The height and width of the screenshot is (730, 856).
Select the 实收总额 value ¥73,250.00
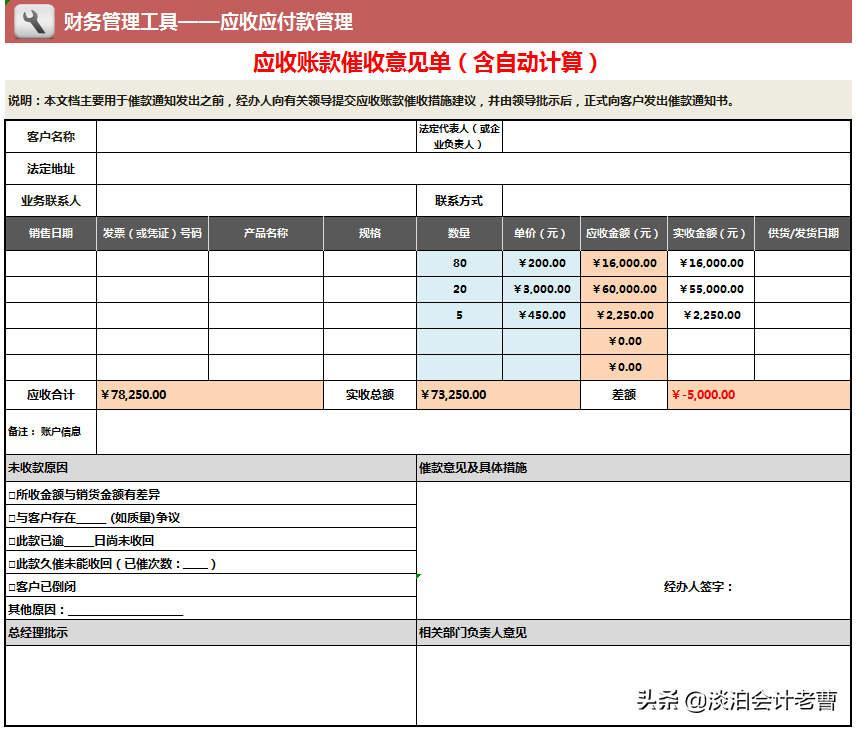click(x=497, y=394)
